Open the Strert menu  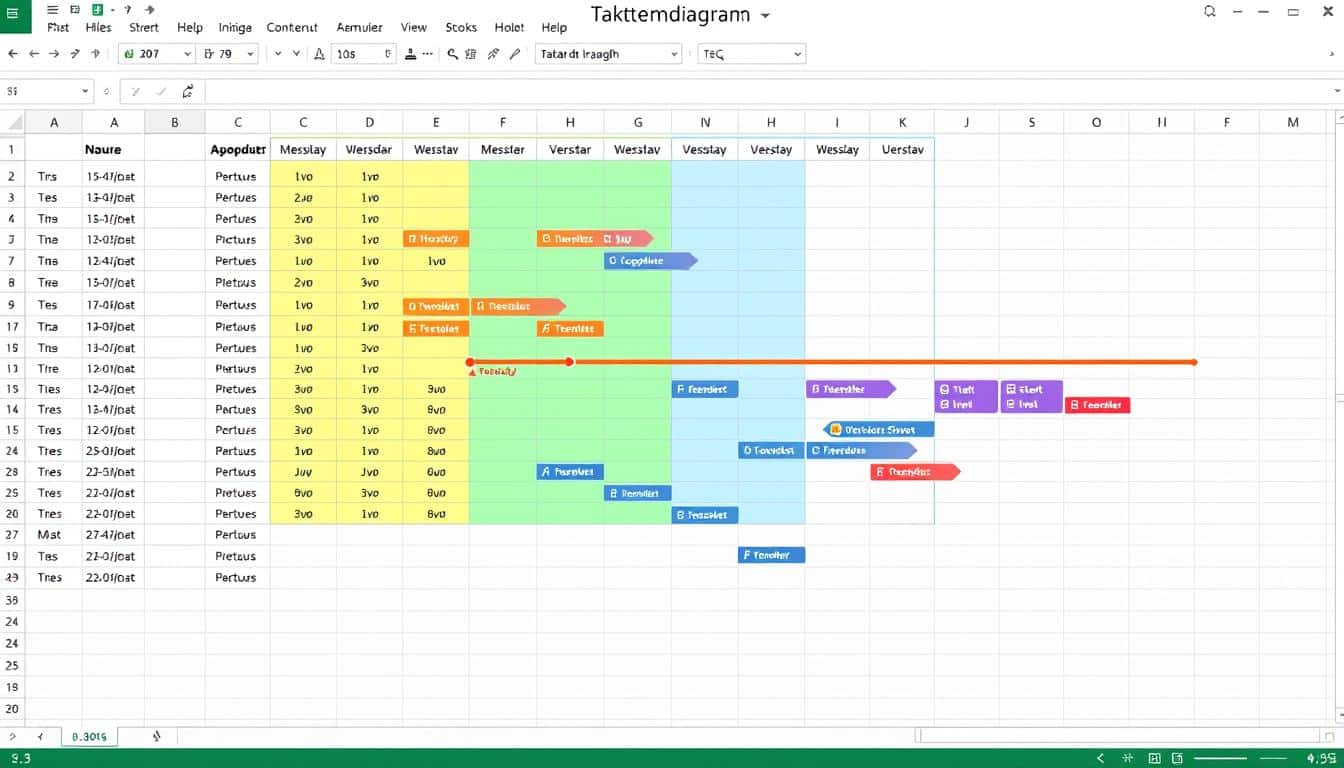(144, 27)
